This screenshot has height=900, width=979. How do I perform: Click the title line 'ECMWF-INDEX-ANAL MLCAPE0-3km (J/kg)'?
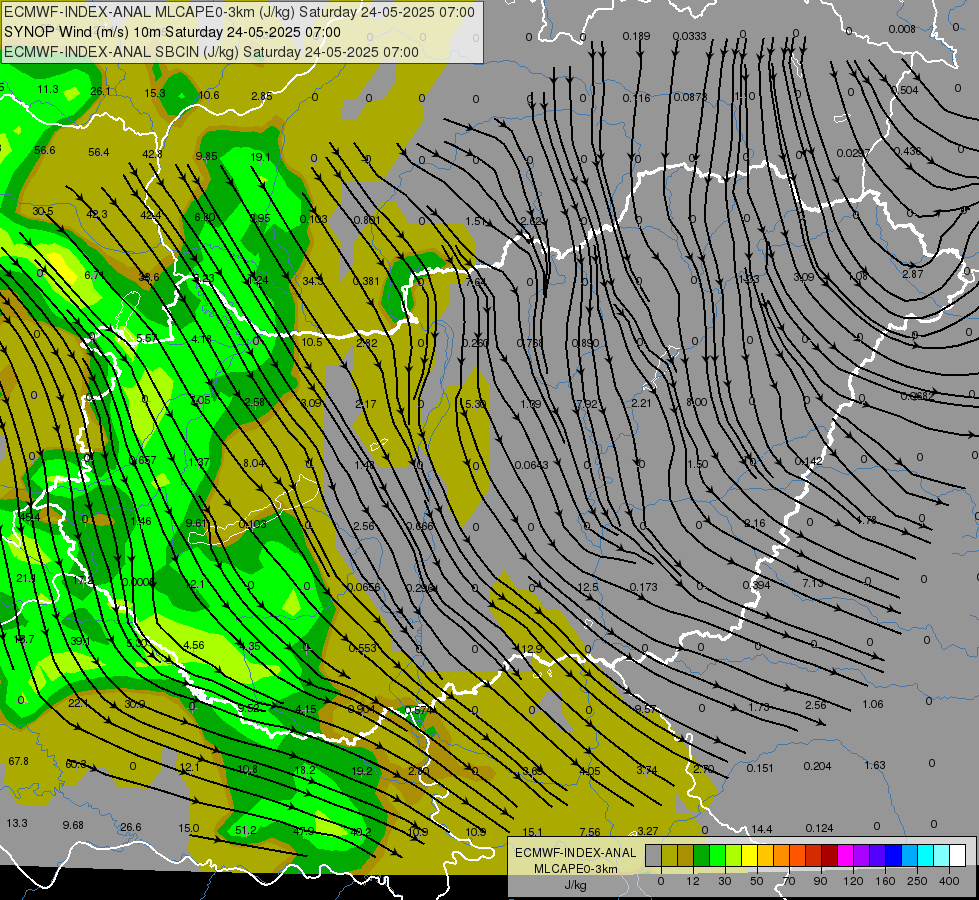(x=239, y=12)
